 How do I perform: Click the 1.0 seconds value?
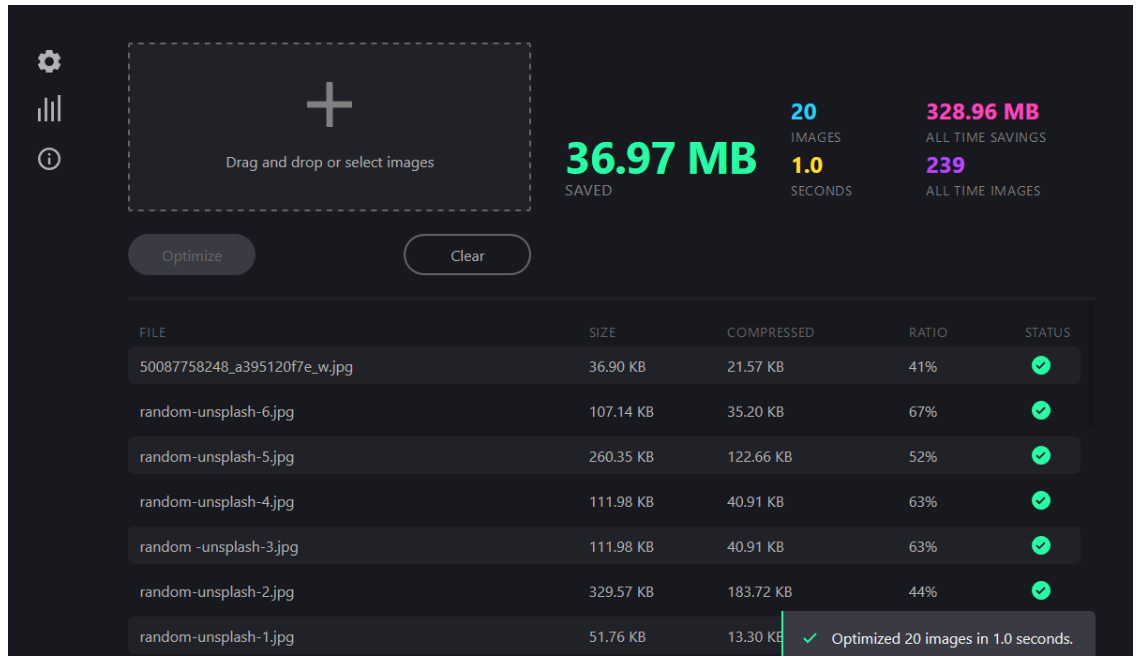[x=807, y=165]
